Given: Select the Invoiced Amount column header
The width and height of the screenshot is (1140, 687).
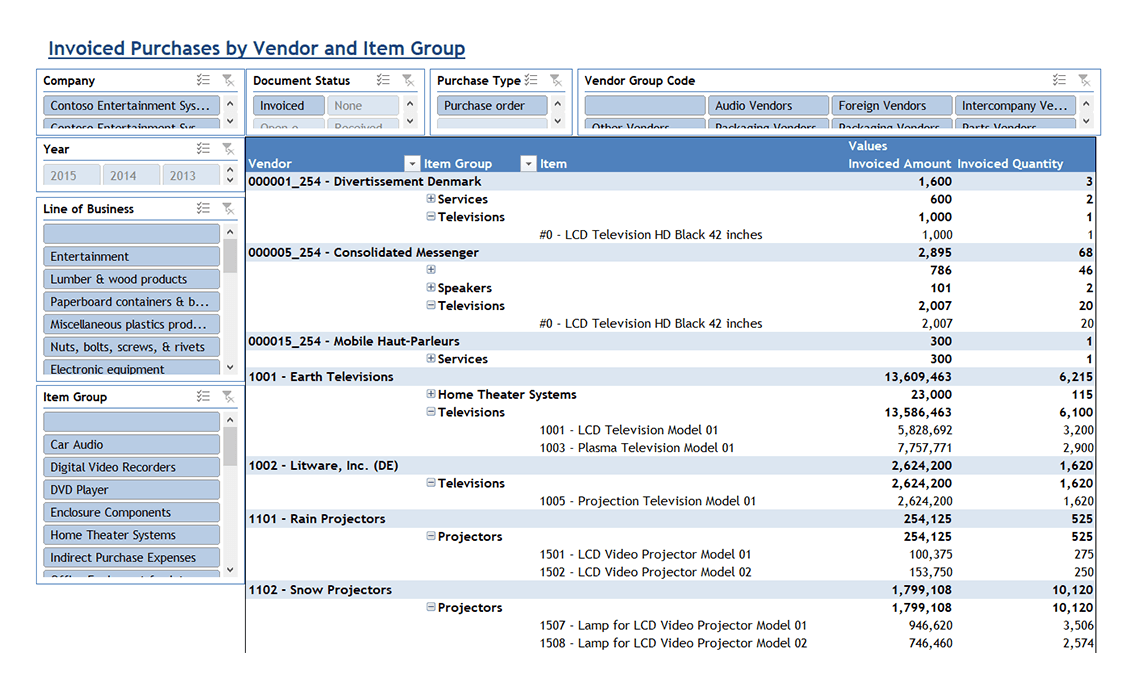Looking at the screenshot, I should [x=899, y=164].
